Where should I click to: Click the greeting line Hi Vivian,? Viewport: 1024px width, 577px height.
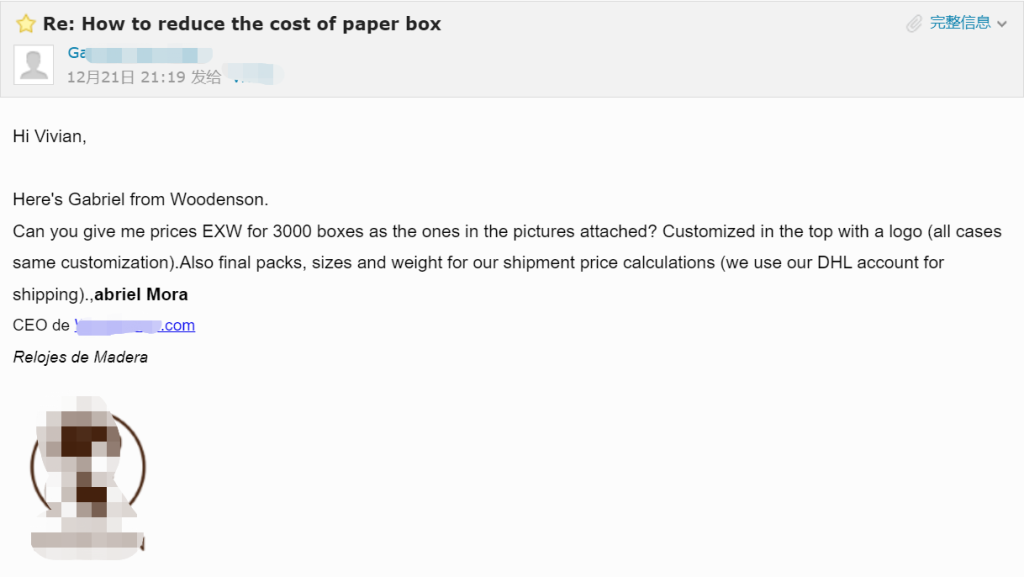pyautogui.click(x=50, y=136)
